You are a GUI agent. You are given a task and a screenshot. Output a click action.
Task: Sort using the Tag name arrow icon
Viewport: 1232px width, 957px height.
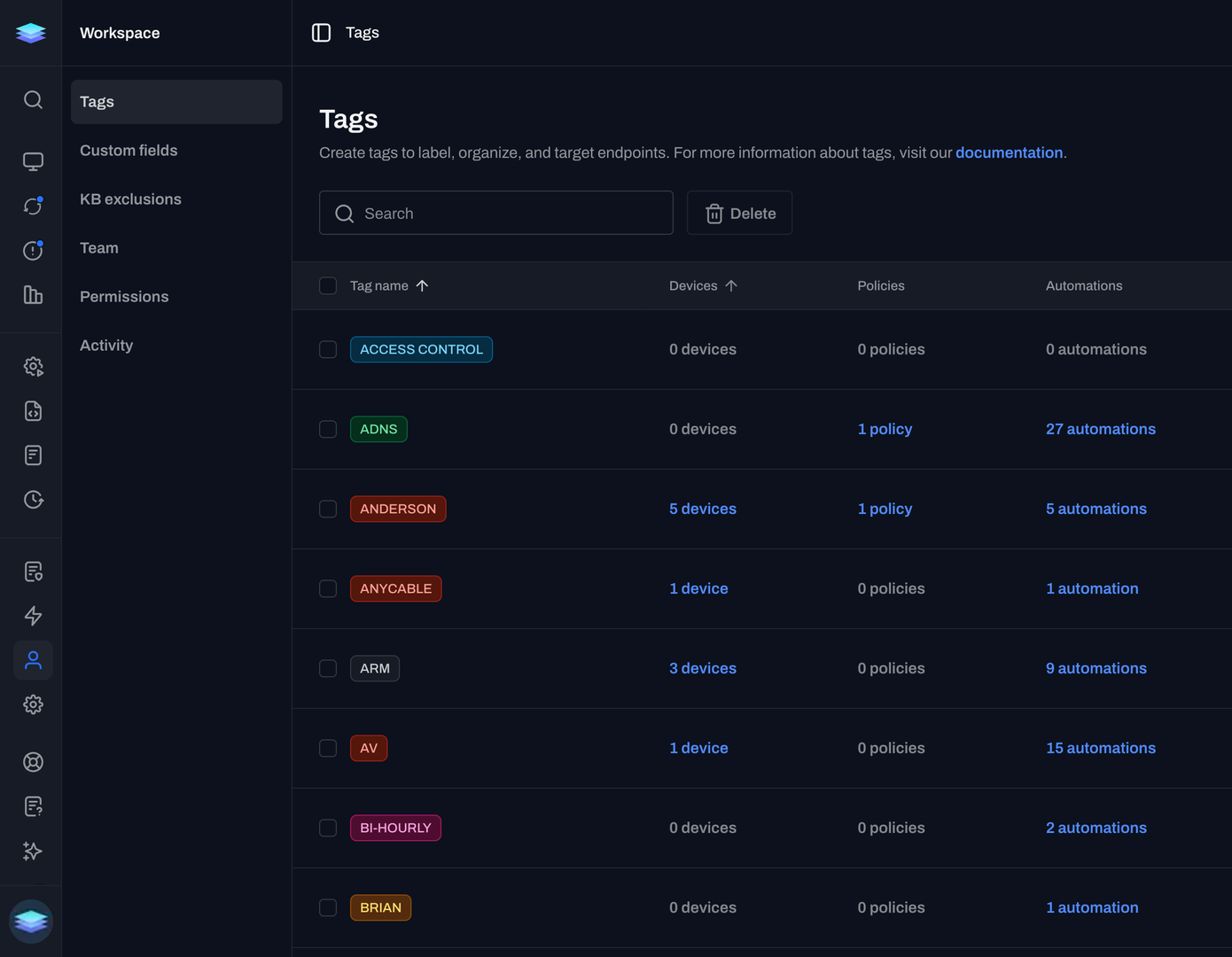(x=422, y=285)
